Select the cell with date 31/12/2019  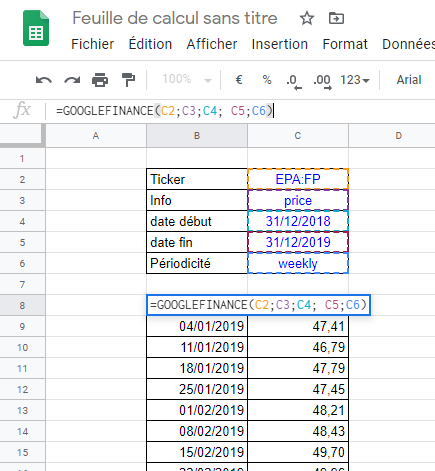(x=298, y=242)
